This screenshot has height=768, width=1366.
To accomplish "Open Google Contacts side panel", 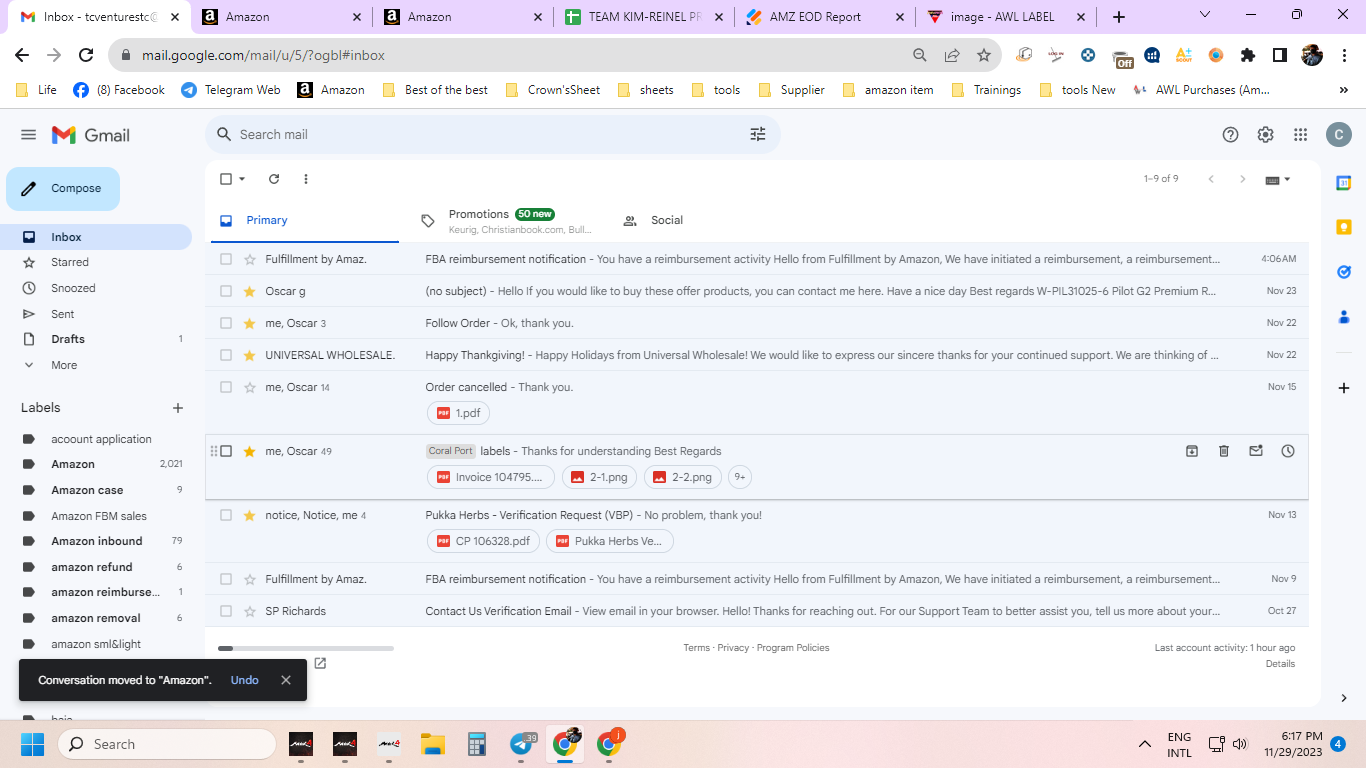I will tap(1344, 317).
